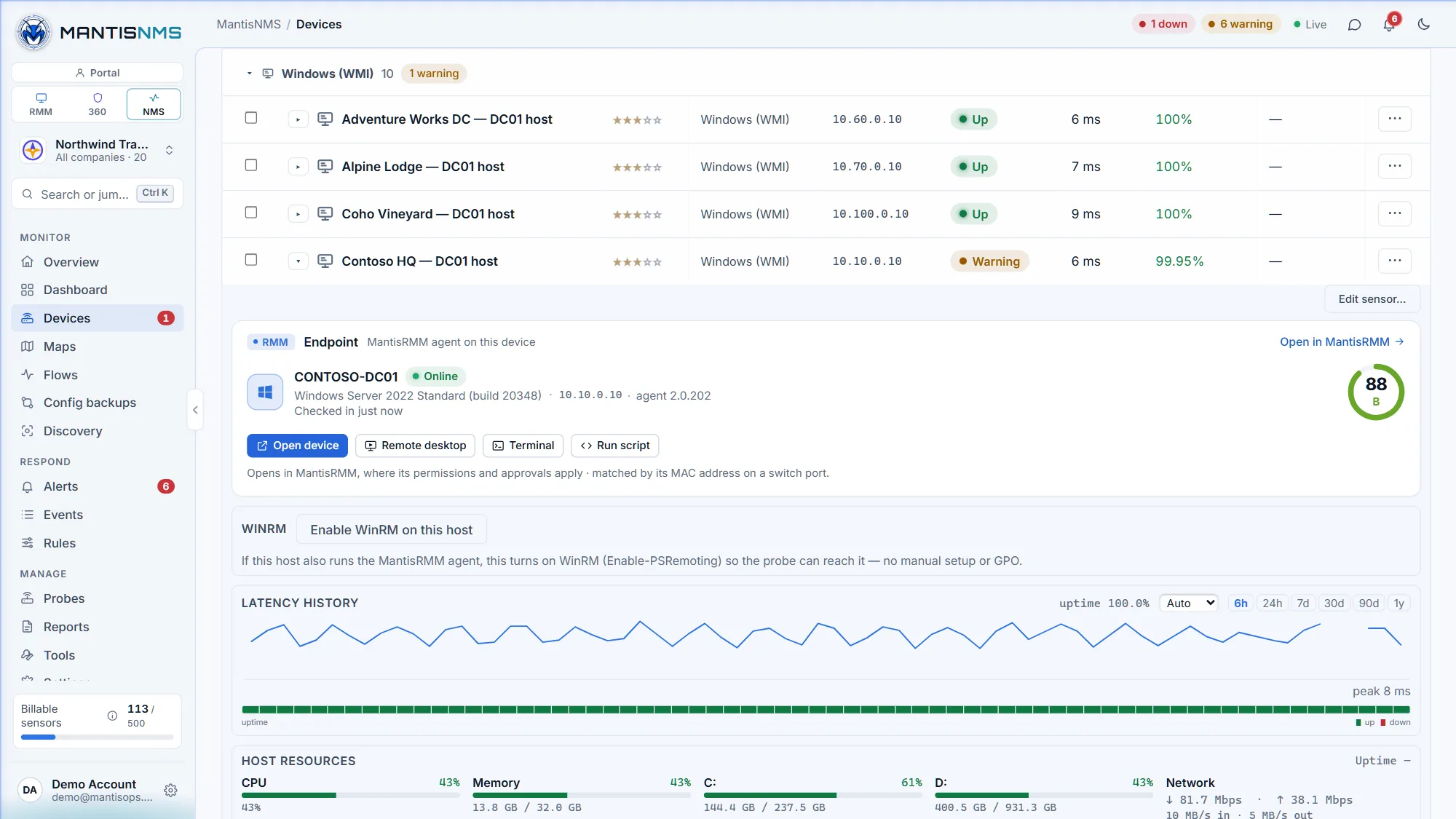Go to Dashboard in the sidebar
This screenshot has height=819, width=1456.
97,290
